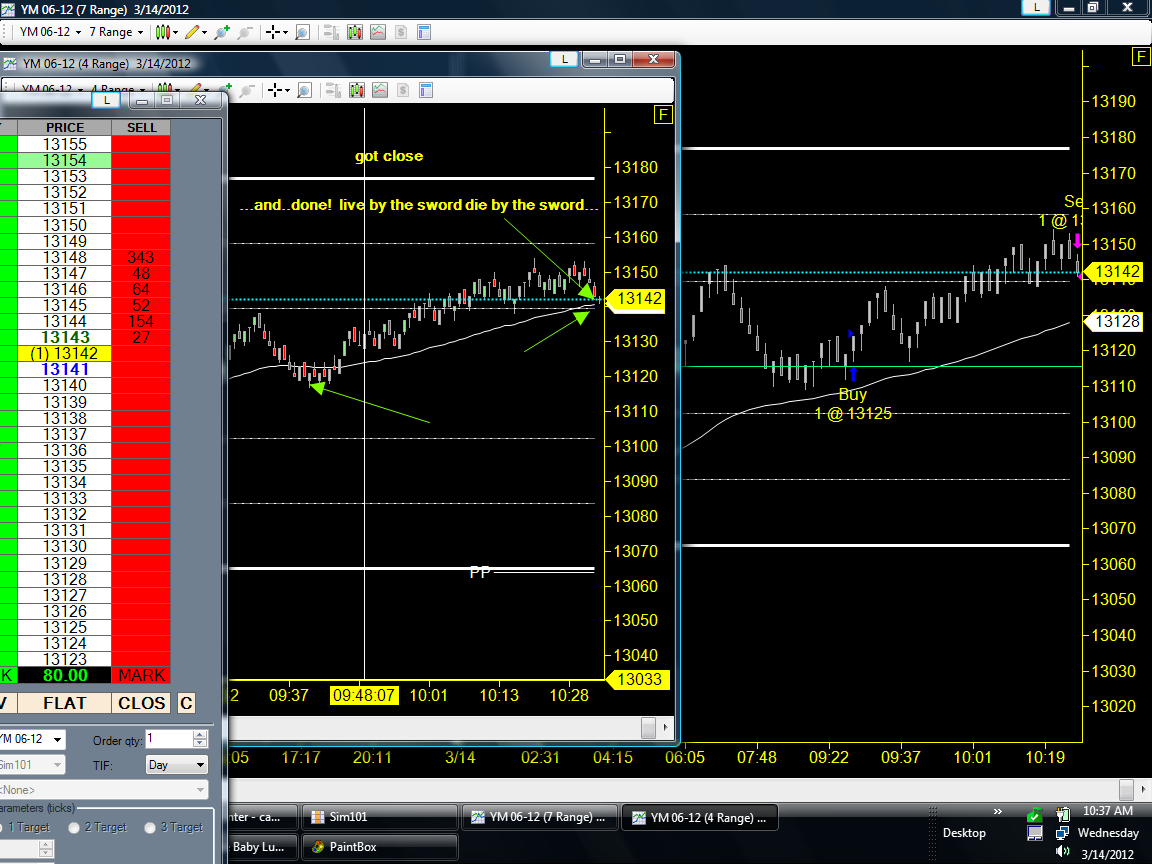Viewport: 1152px width, 864px height.
Task: Open 7 Range interval dropdown
Action: pos(116,32)
